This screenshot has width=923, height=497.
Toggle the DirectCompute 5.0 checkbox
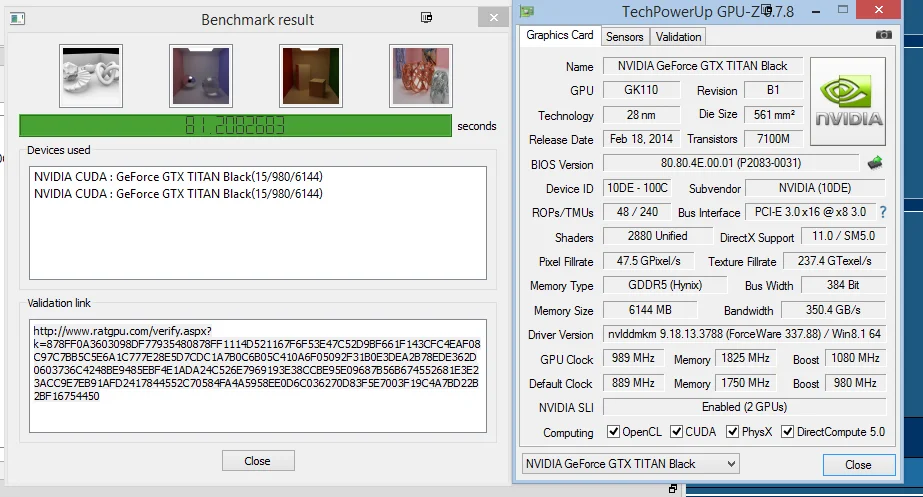(787, 432)
